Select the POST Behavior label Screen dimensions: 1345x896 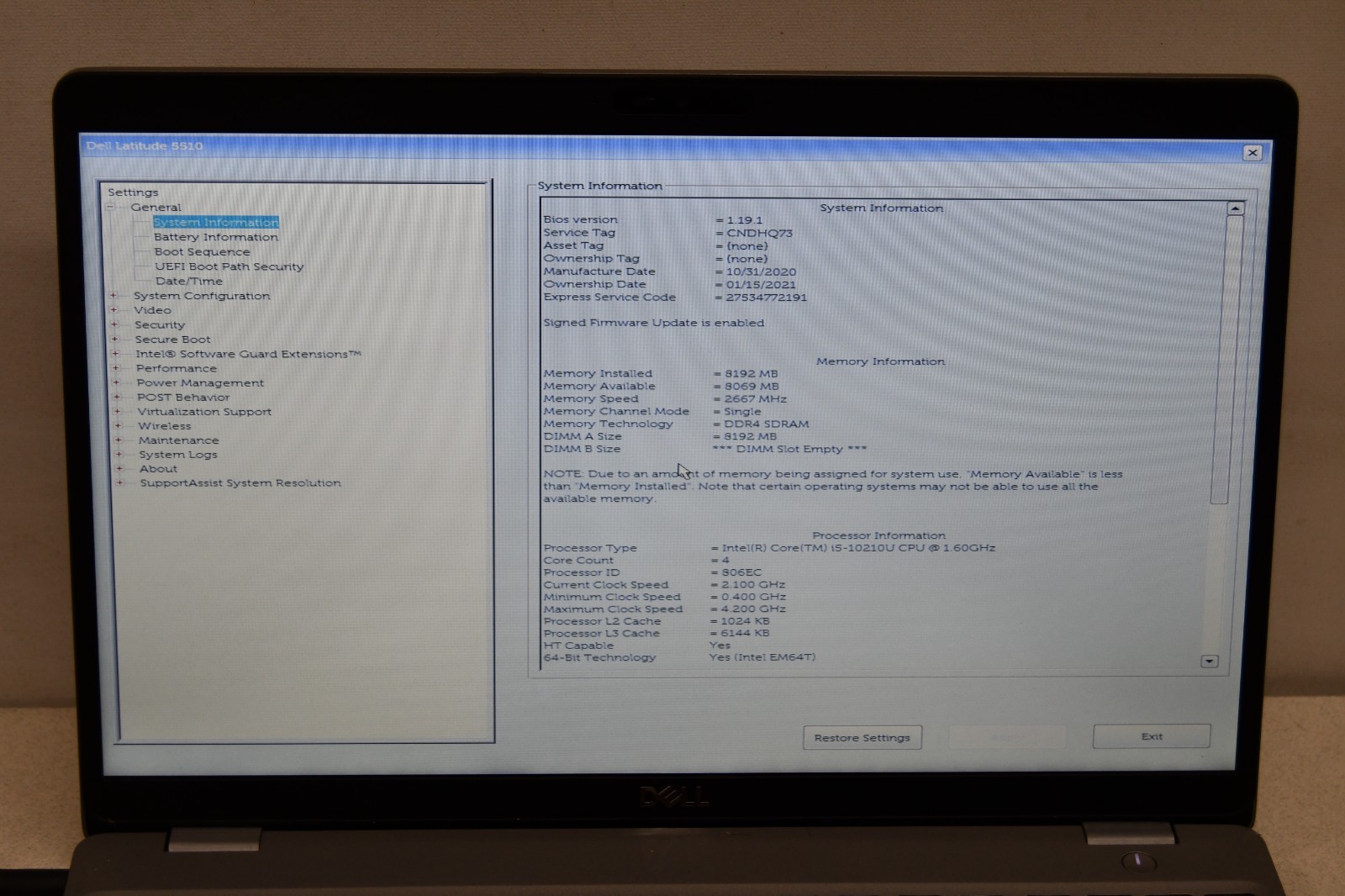(183, 397)
